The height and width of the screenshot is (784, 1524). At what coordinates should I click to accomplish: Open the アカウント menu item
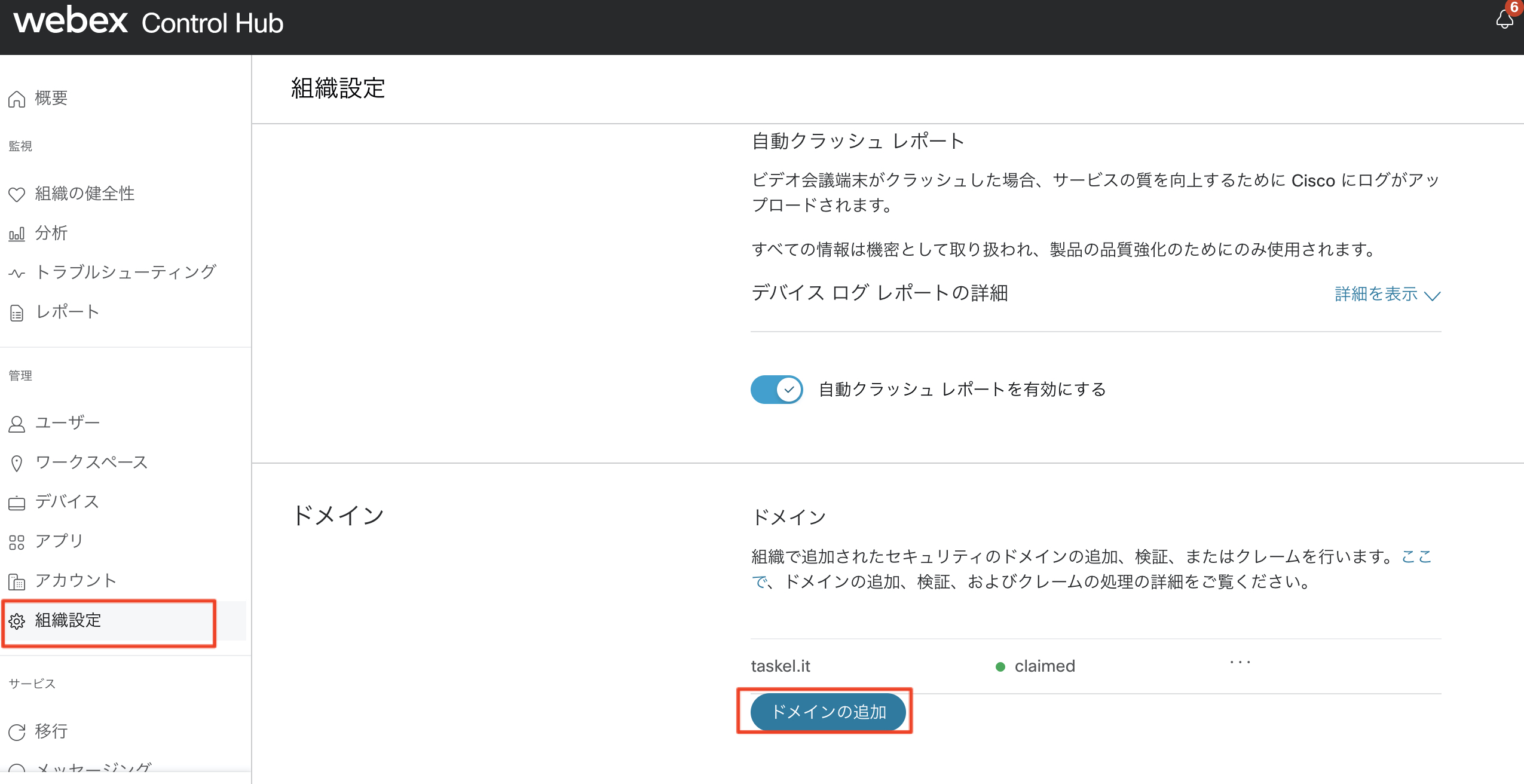(x=75, y=580)
